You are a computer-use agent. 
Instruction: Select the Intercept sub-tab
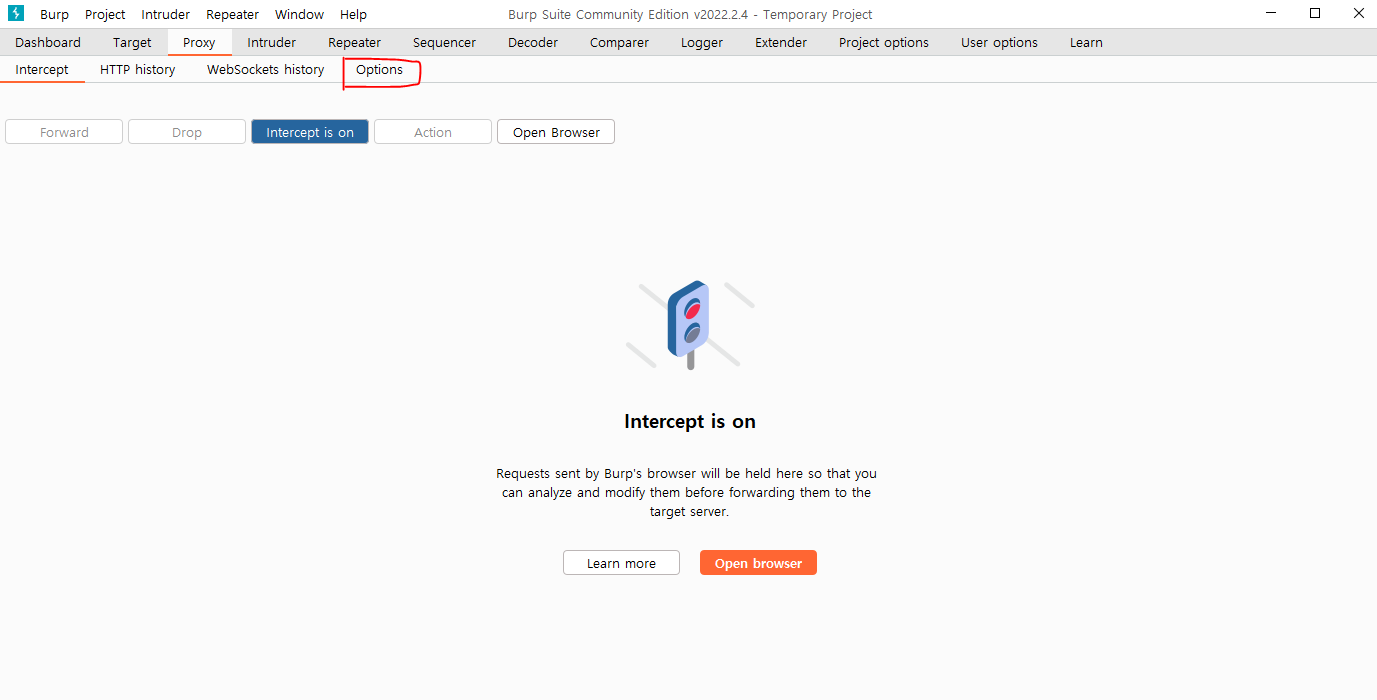tap(42, 69)
